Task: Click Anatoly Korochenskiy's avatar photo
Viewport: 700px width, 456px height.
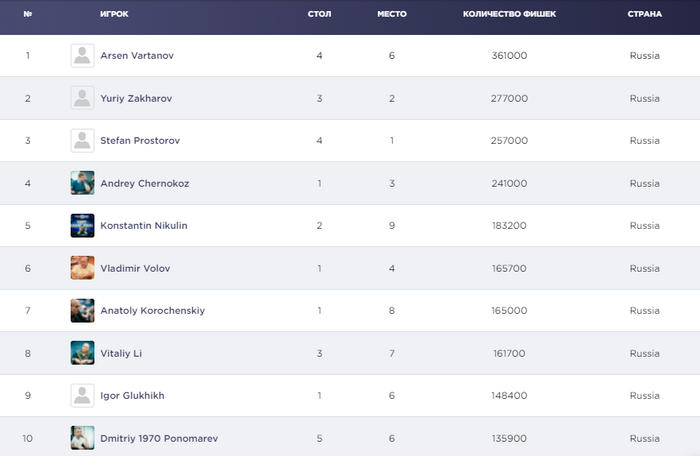Action: pos(82,311)
